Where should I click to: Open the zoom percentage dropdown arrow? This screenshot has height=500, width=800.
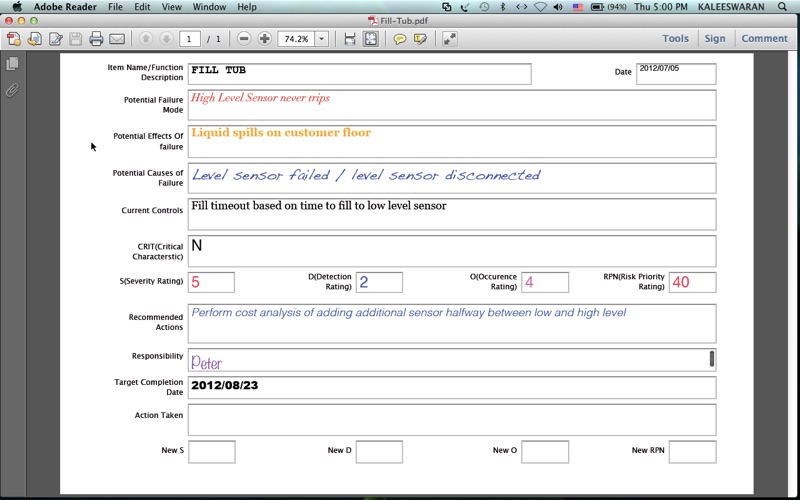[321, 39]
